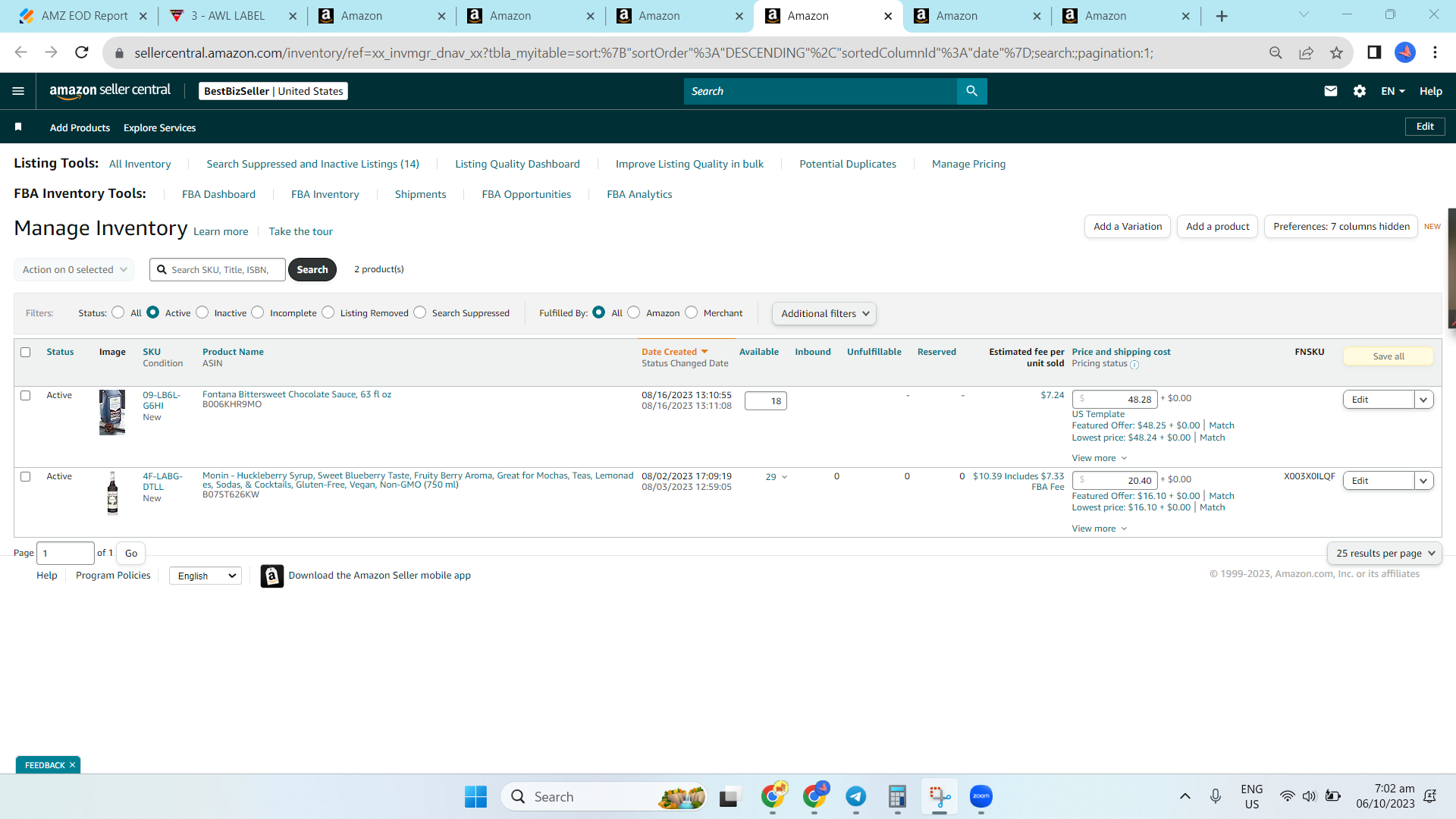Image resolution: width=1456 pixels, height=819 pixels.
Task: Open Edit dropdown arrow for Fontana row
Action: click(1423, 400)
